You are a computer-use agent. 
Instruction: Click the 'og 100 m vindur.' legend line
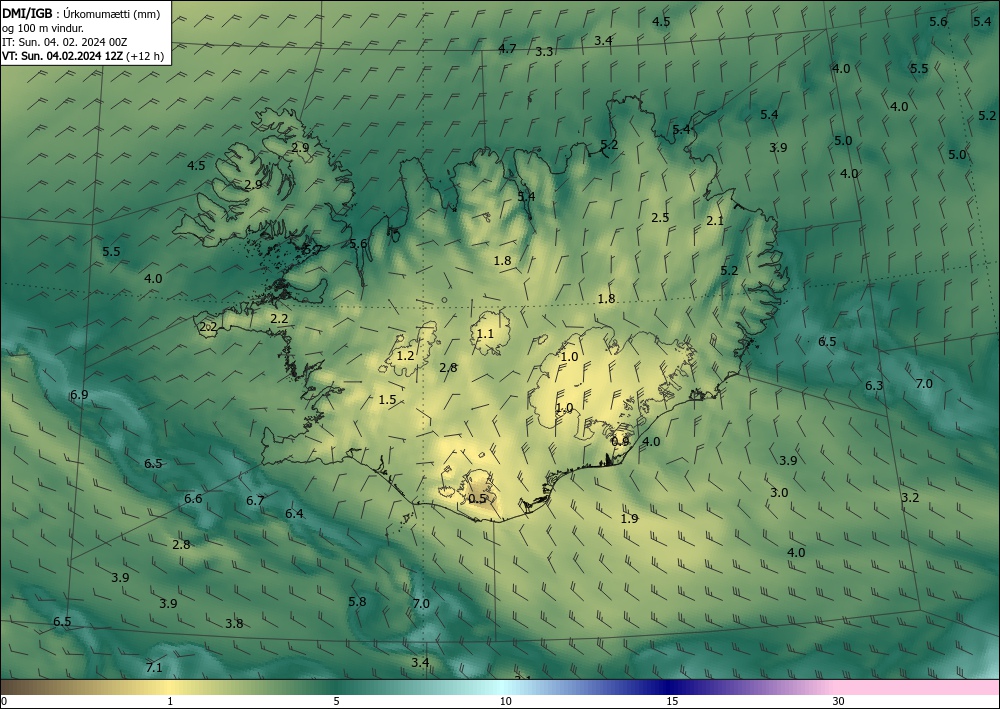(x=43, y=28)
